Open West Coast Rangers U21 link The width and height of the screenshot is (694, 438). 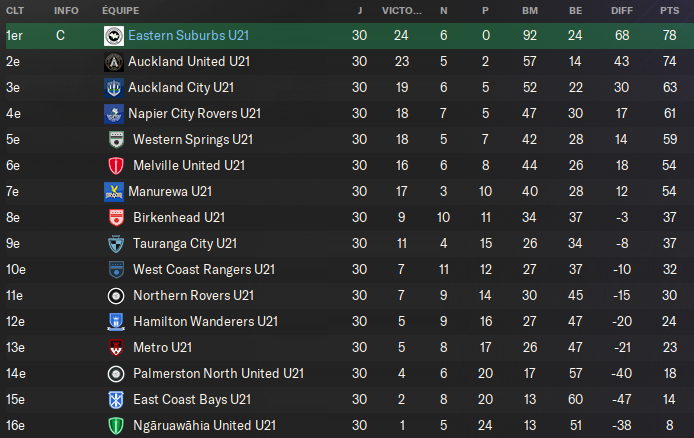point(204,269)
